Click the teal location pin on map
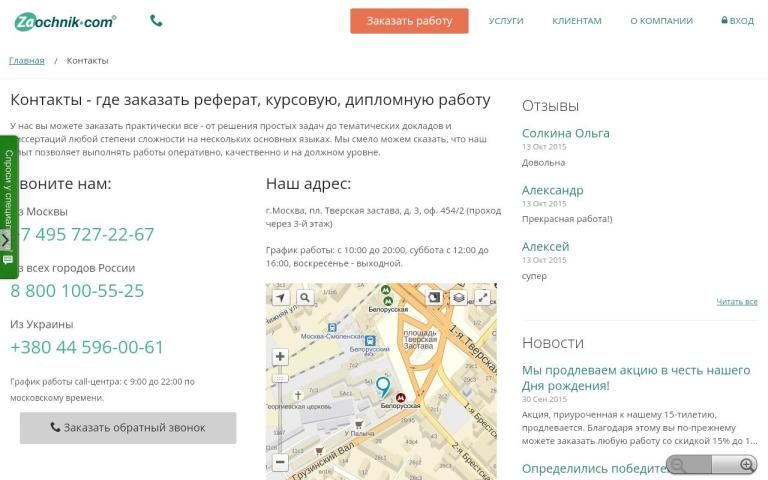 [x=383, y=387]
